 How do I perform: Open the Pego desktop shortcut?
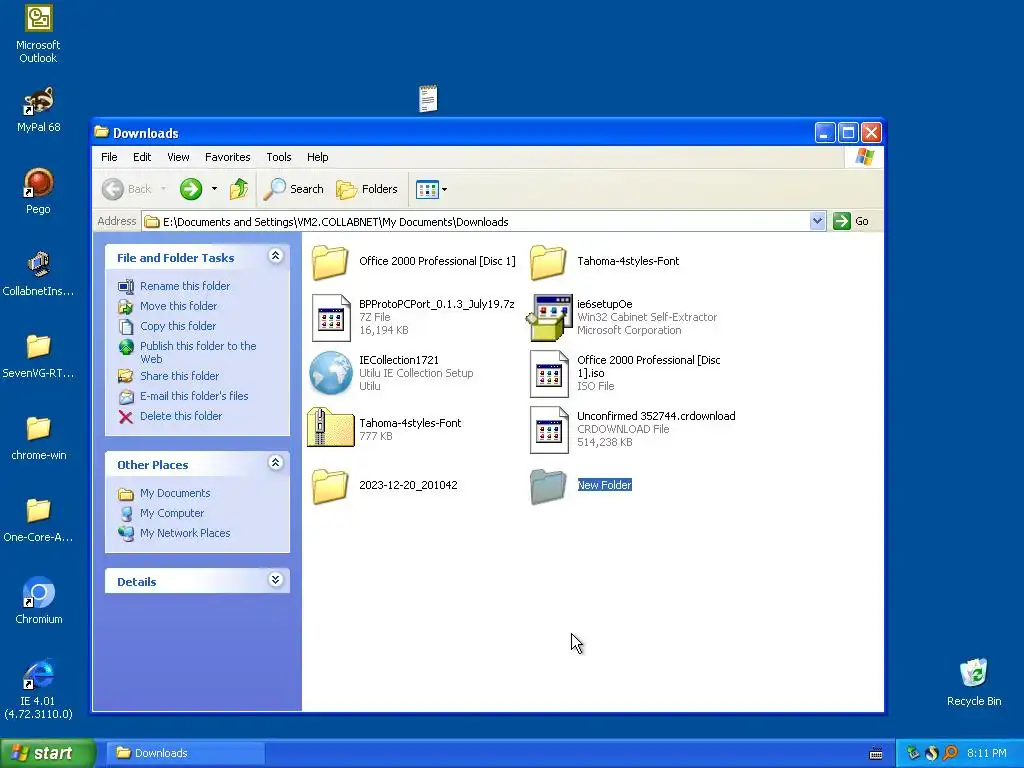point(39,191)
